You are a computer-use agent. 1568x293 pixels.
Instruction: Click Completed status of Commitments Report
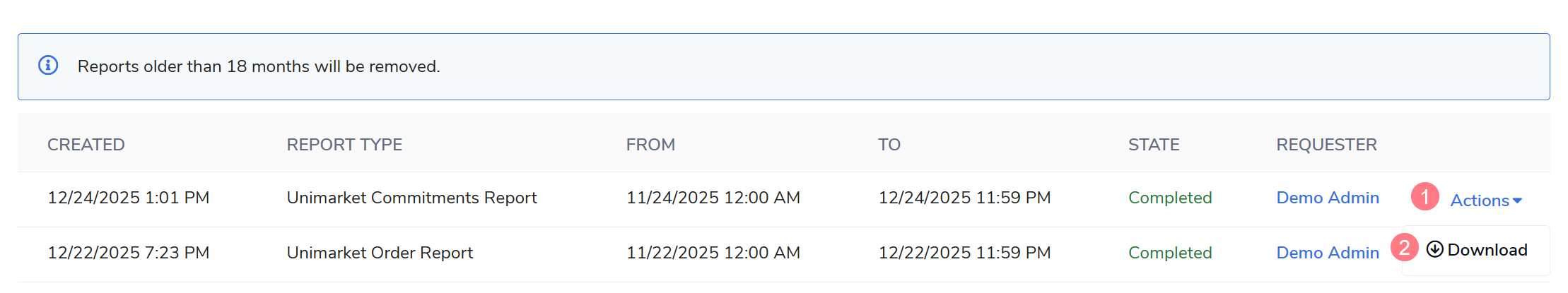[x=1169, y=198]
